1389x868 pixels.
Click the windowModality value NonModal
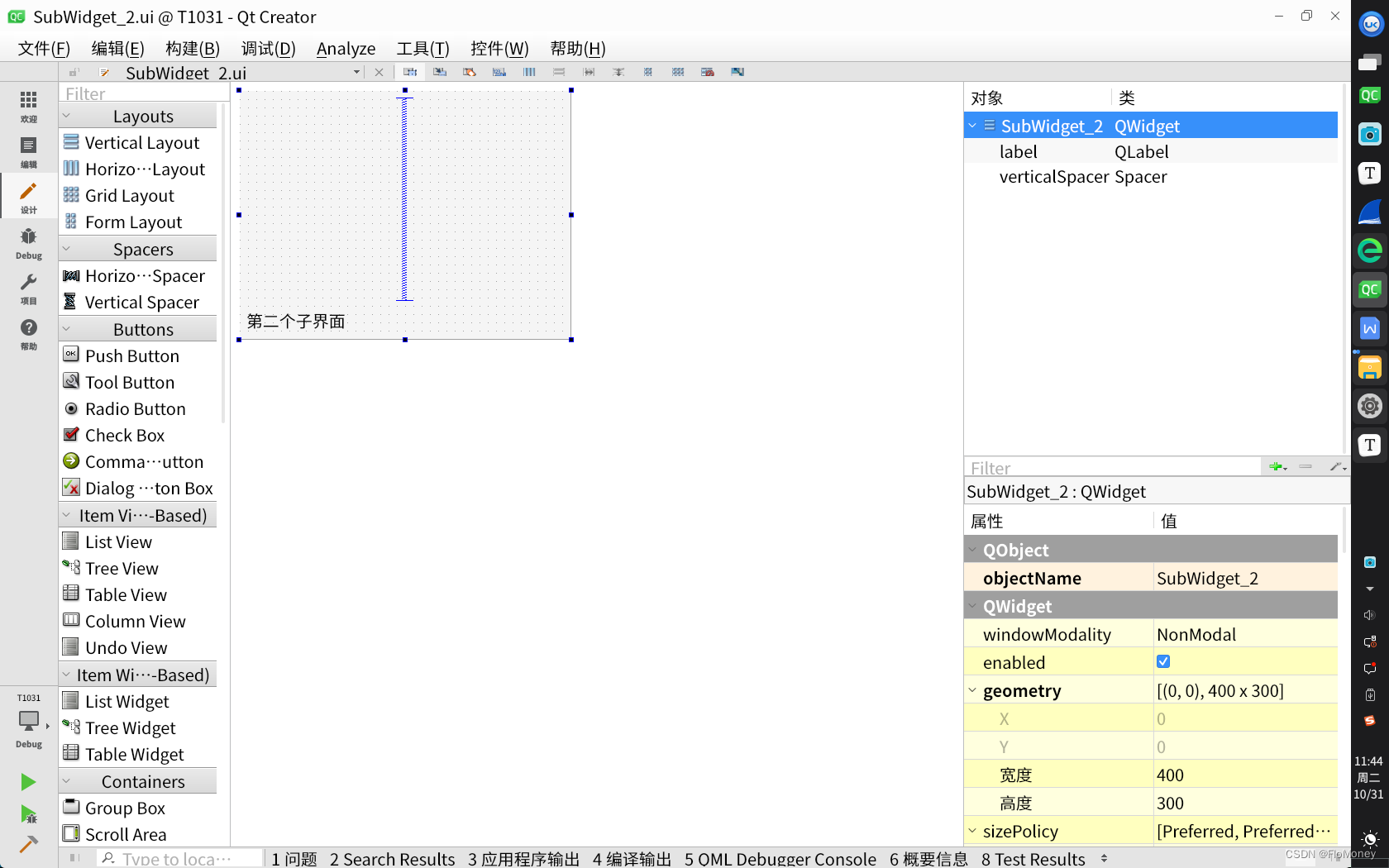pyautogui.click(x=1197, y=634)
